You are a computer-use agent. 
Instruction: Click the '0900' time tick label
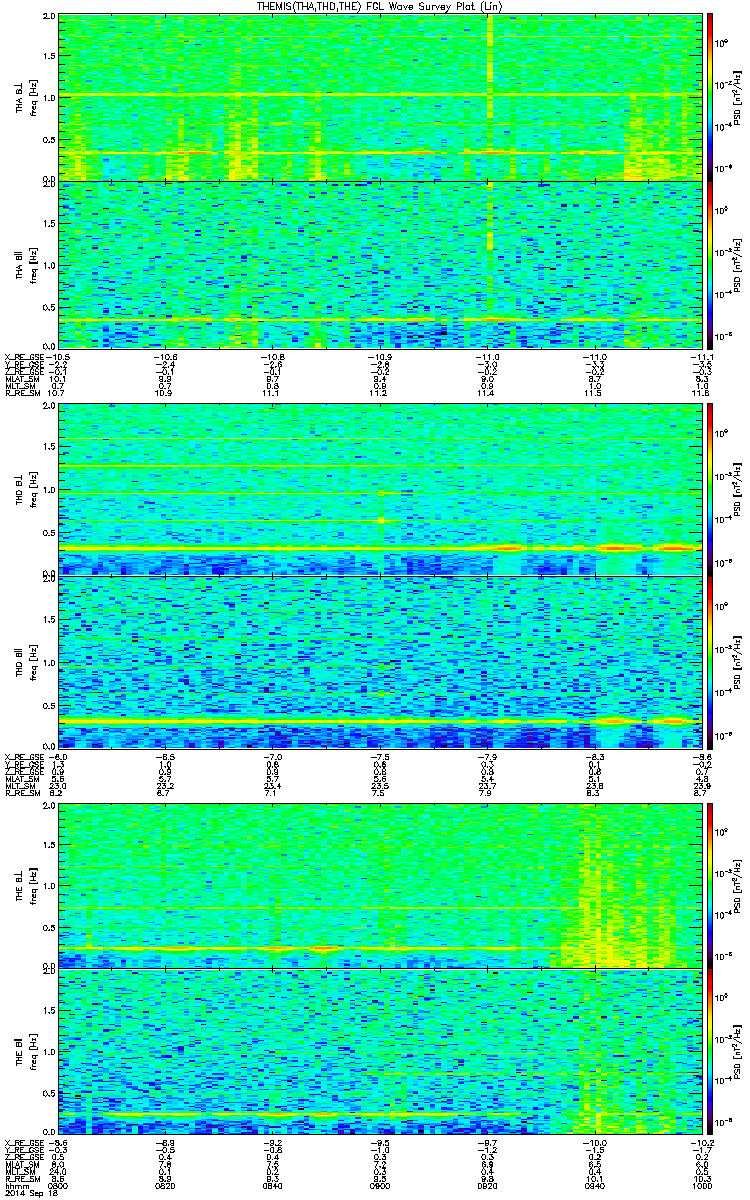tap(381, 1186)
